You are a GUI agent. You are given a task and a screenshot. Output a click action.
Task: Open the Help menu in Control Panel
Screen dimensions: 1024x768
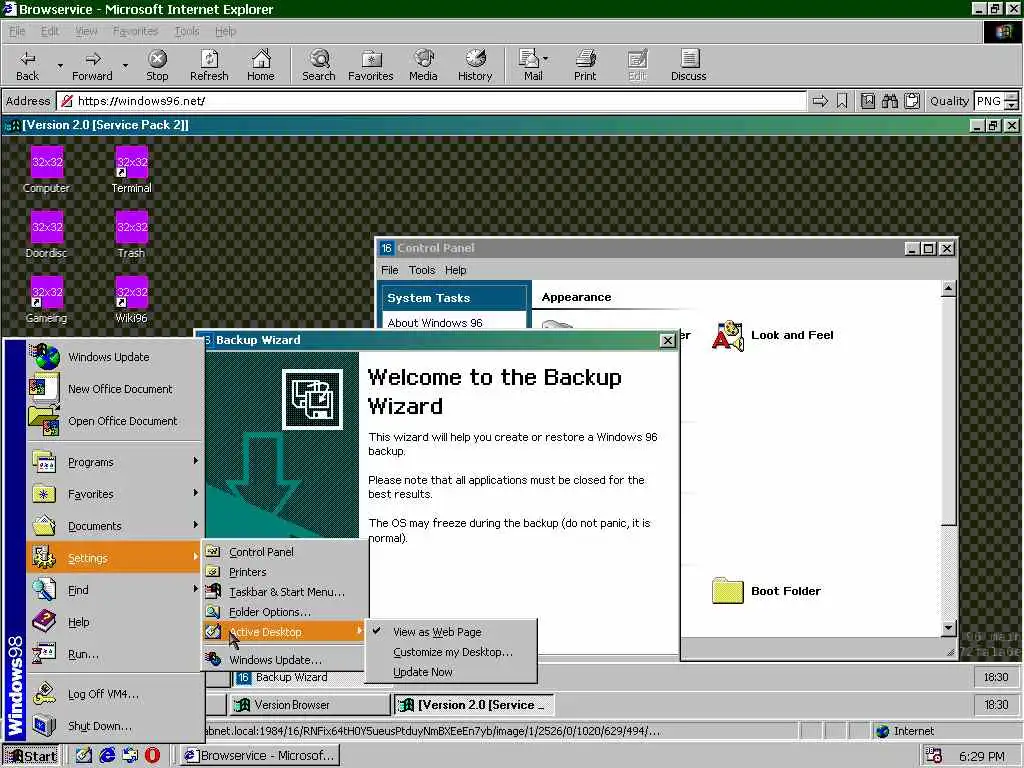click(x=456, y=270)
